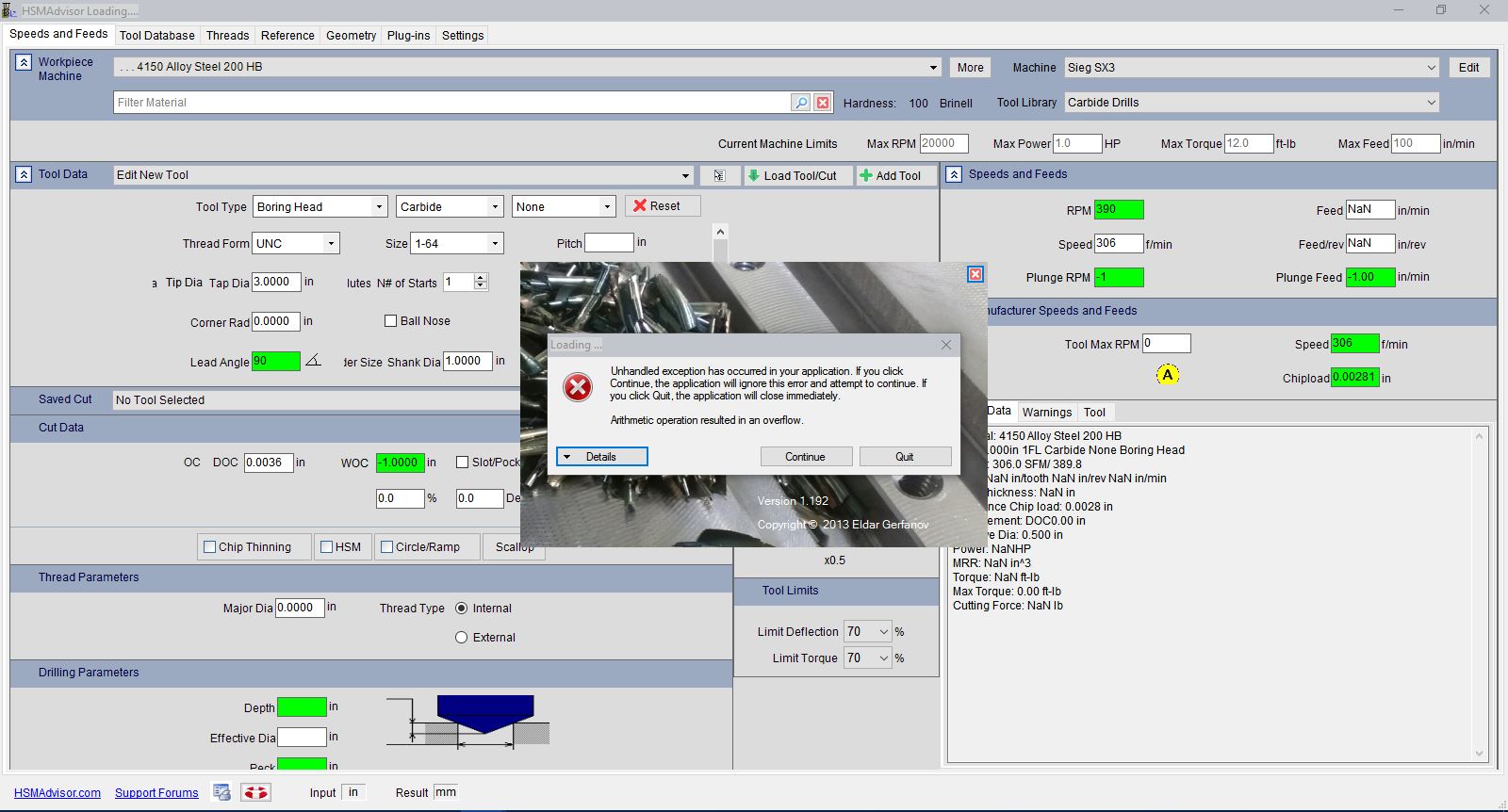Select the External thread type radio
The image size is (1508, 812).
pos(462,638)
